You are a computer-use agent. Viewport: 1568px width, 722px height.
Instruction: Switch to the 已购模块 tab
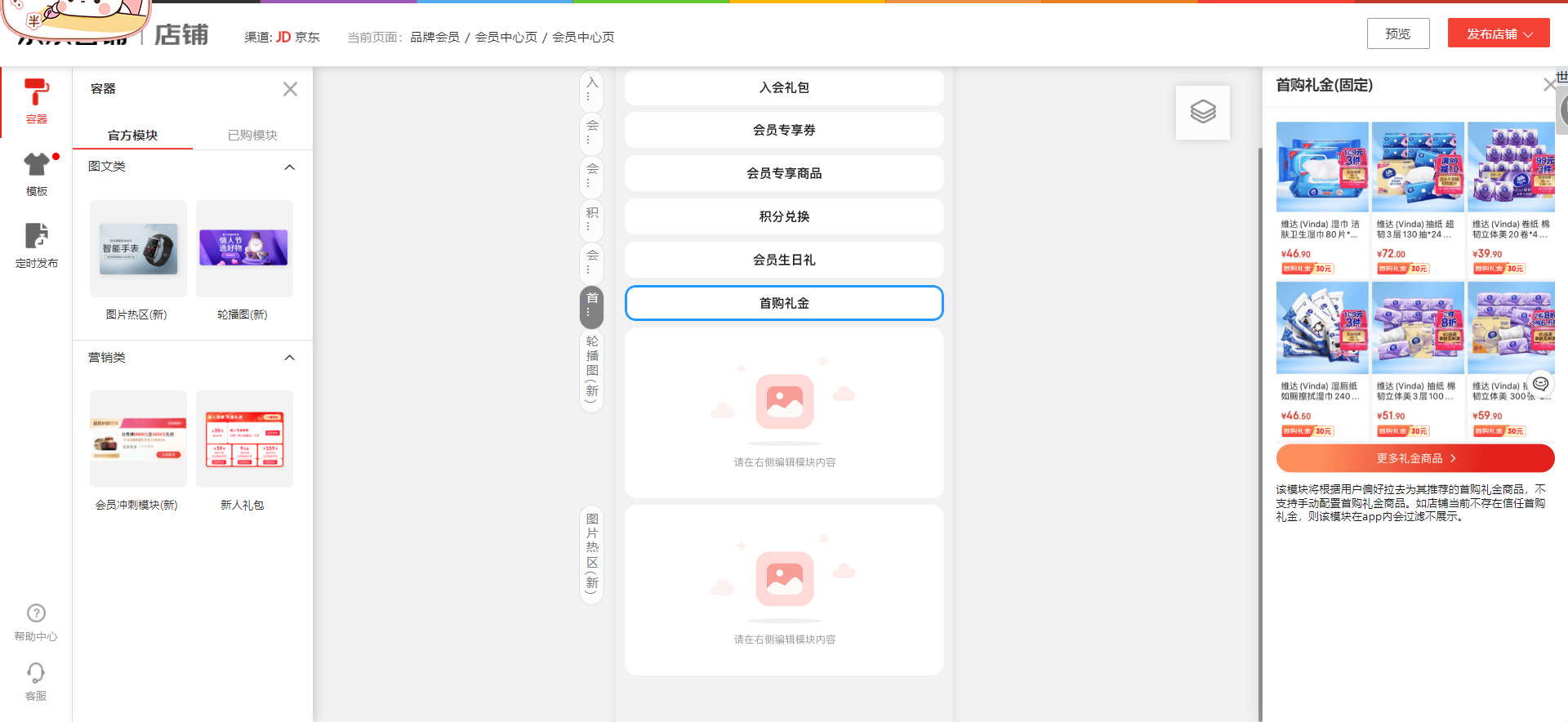(x=252, y=135)
